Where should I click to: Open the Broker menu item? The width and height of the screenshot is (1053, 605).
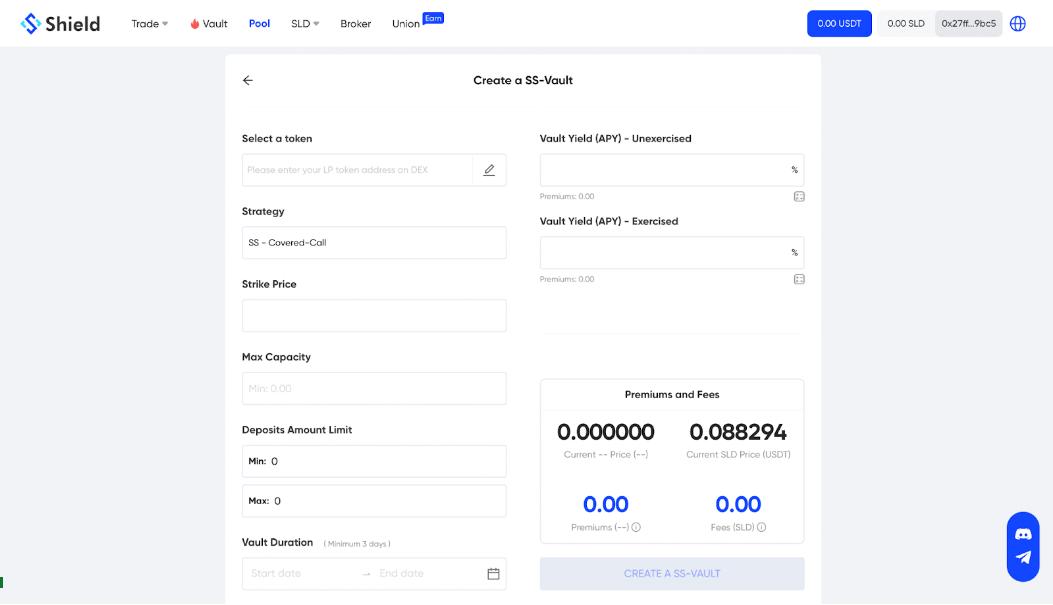(355, 24)
